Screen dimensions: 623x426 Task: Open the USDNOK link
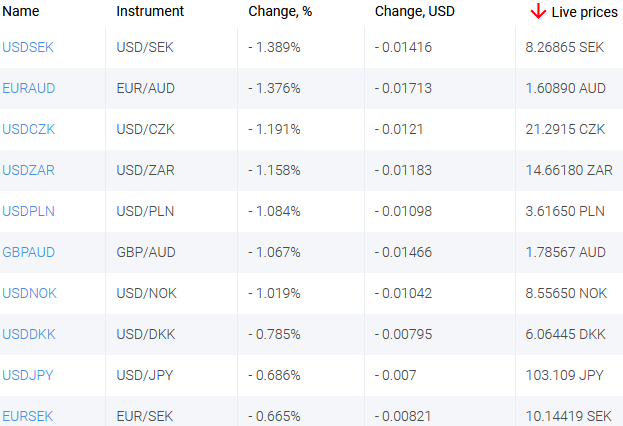[x=29, y=293]
